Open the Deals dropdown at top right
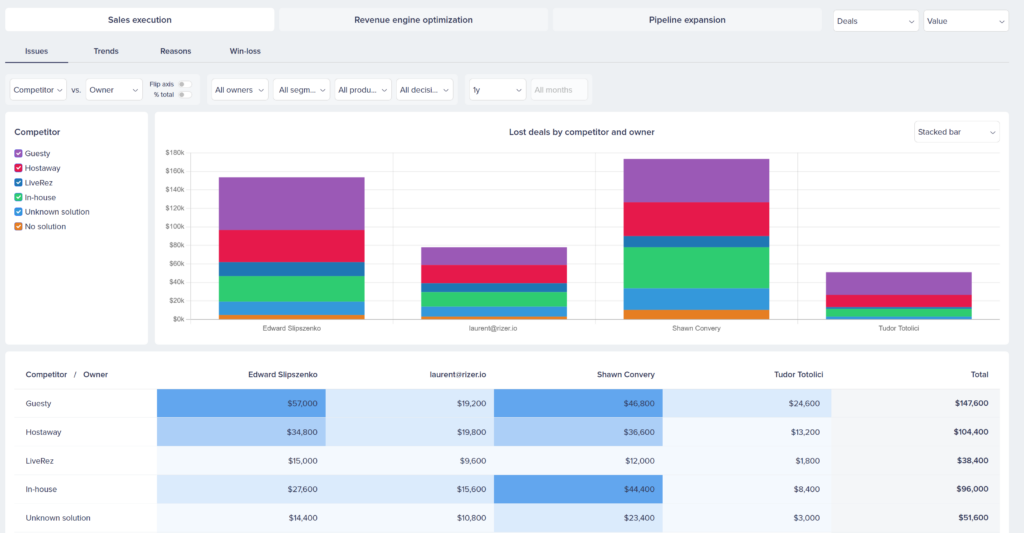 [875, 20]
